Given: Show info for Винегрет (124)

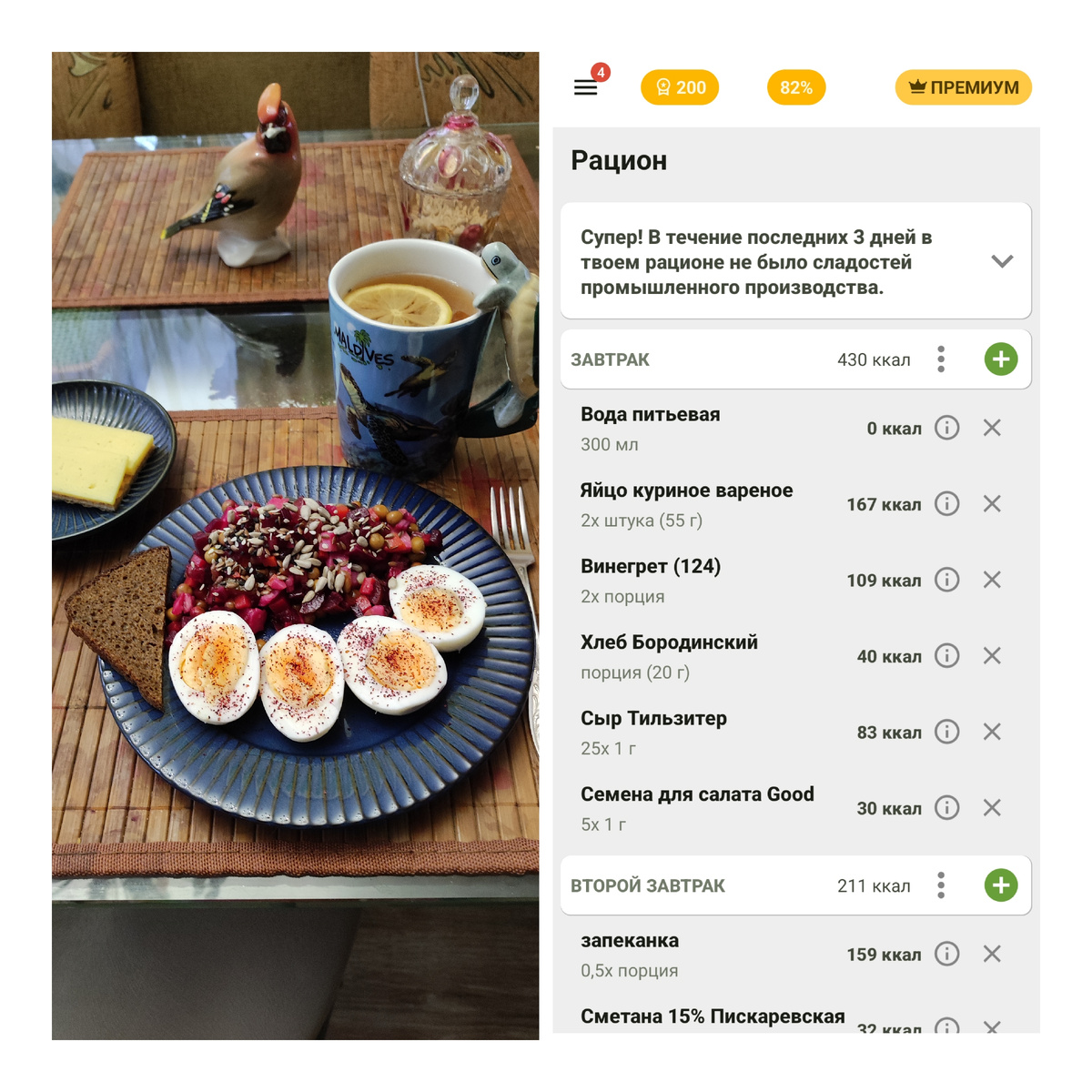Looking at the screenshot, I should pyautogui.click(x=947, y=580).
